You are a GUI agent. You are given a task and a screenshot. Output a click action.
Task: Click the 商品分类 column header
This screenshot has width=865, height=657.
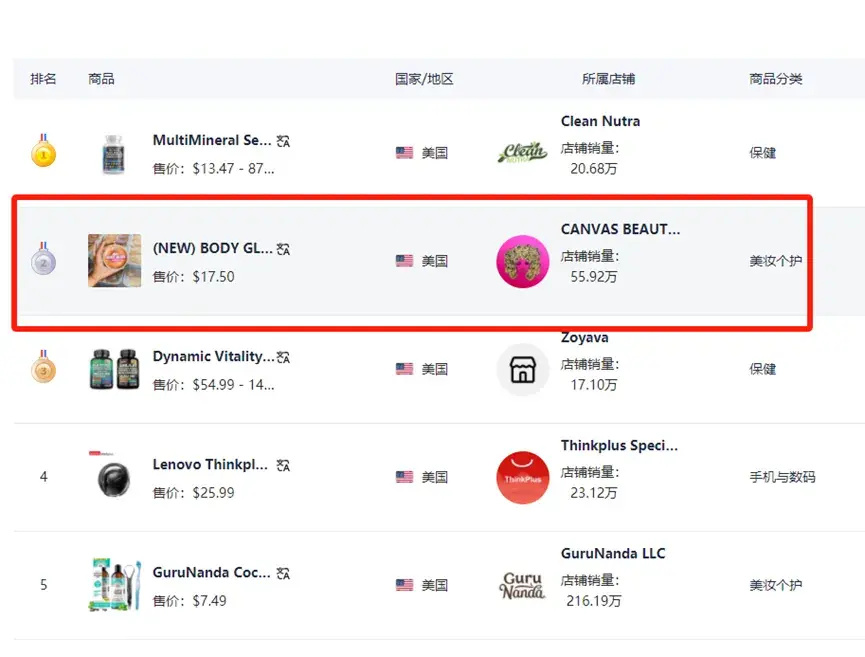coord(775,78)
